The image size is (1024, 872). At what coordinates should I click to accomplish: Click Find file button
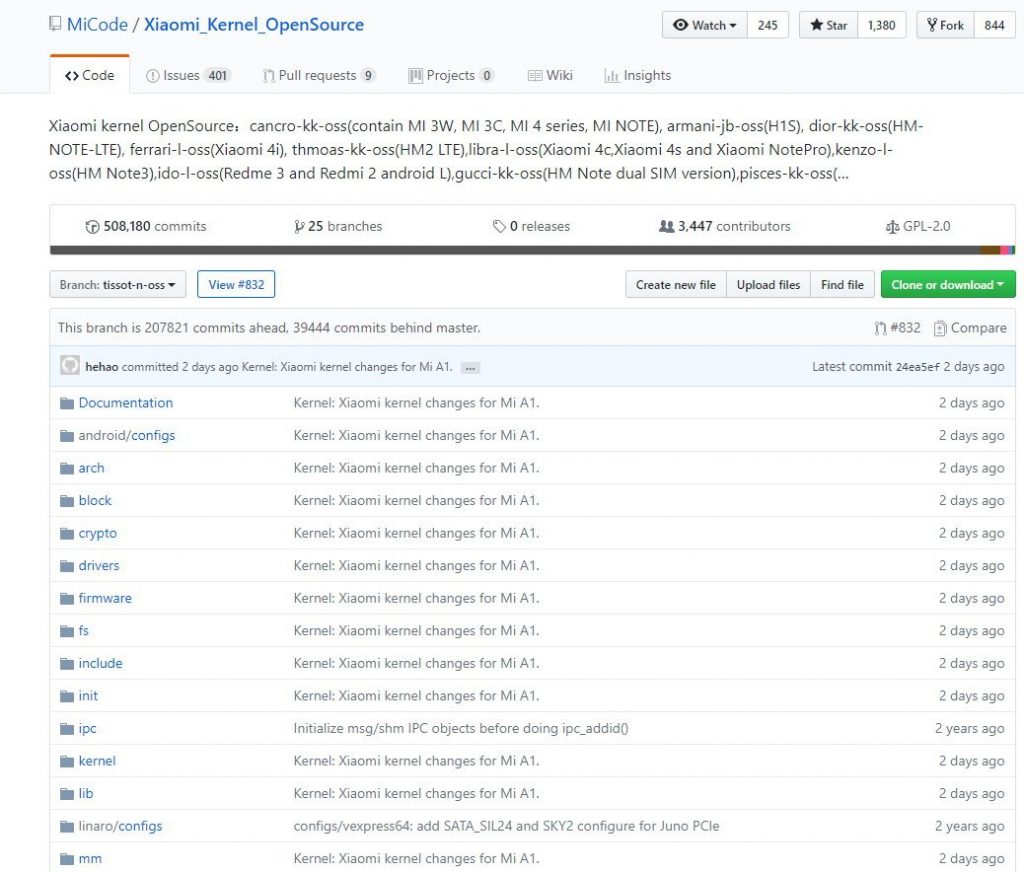842,285
